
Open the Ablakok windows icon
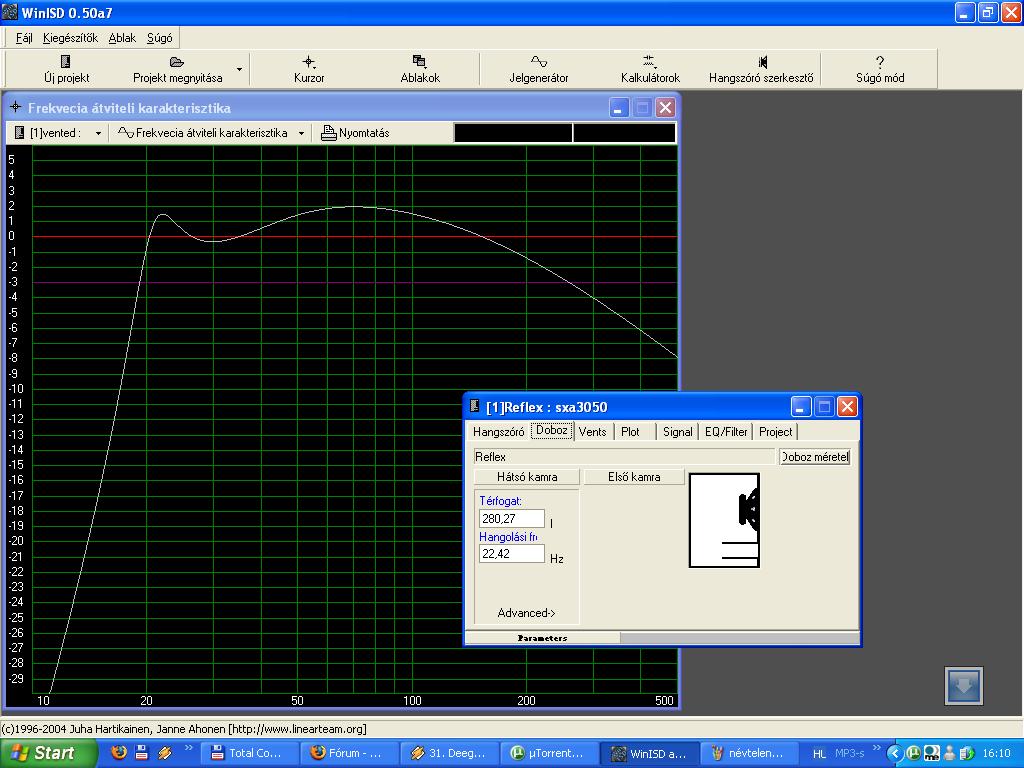click(x=419, y=62)
